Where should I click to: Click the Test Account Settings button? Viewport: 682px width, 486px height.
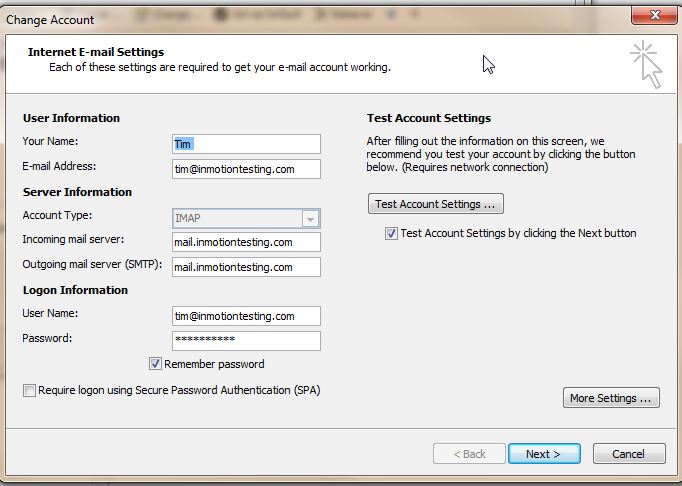click(435, 204)
